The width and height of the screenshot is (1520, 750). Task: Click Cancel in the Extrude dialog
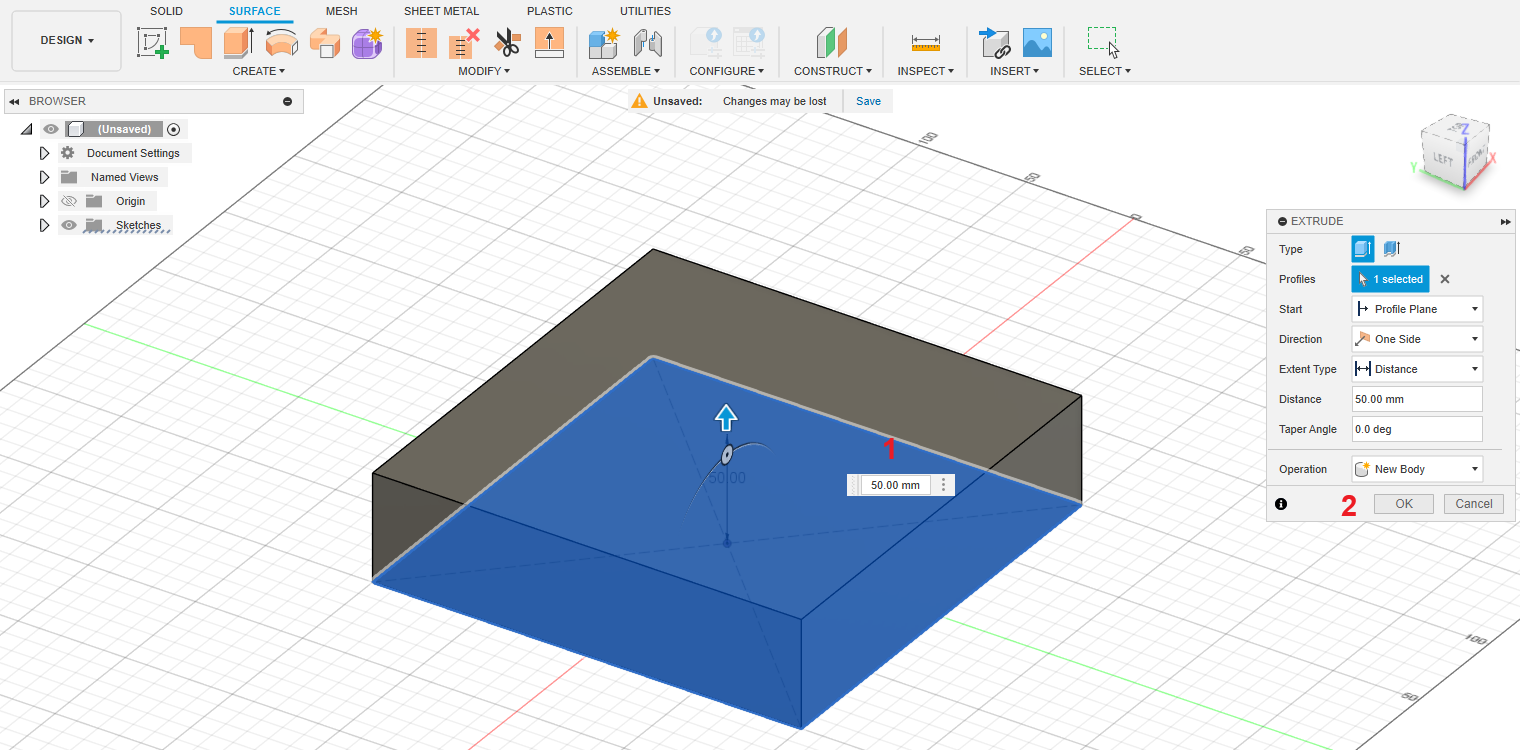(1474, 504)
